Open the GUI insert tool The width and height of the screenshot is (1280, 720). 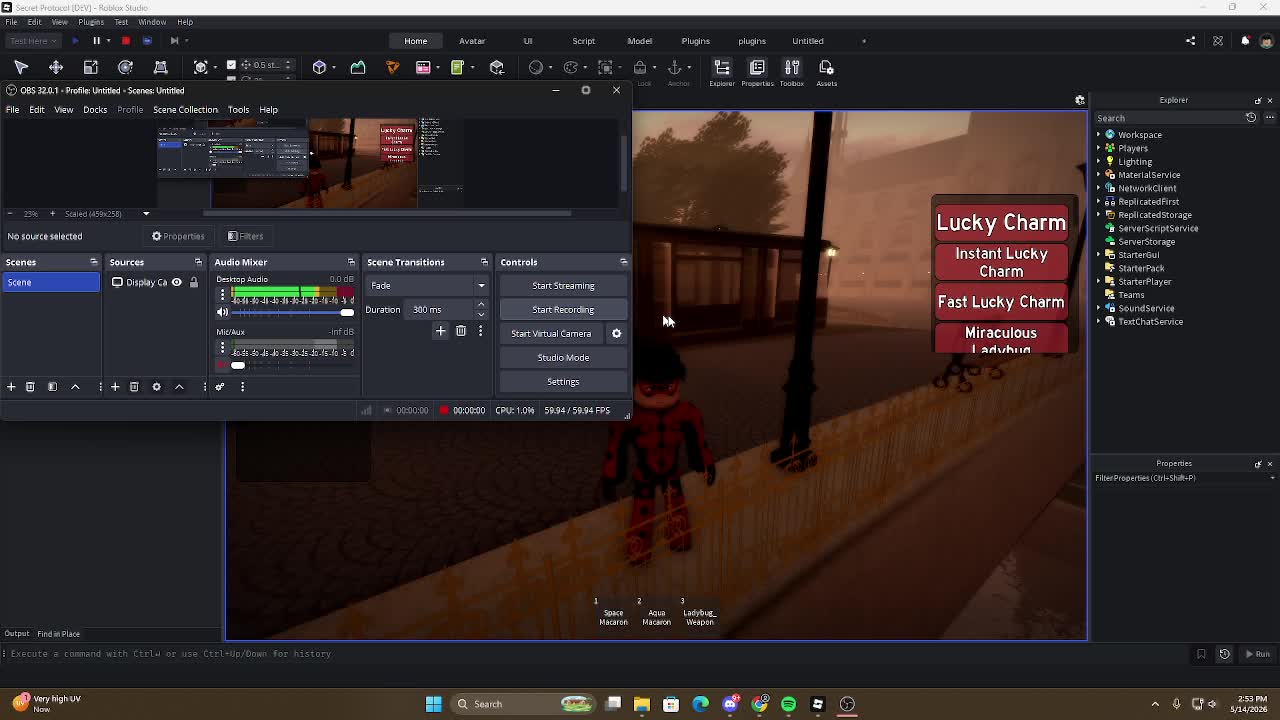click(423, 67)
